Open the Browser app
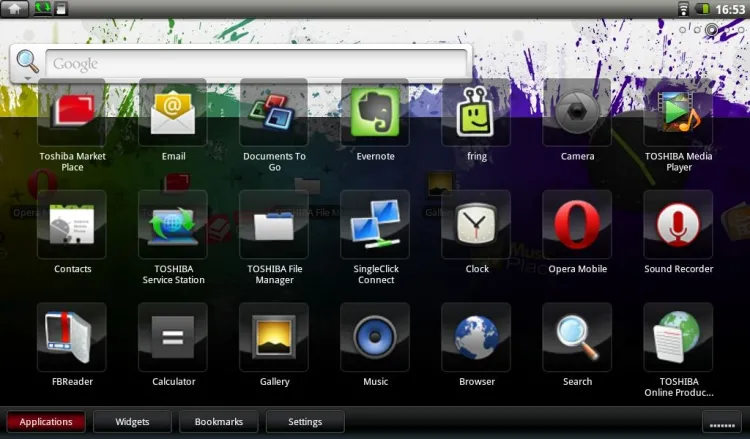 point(476,337)
